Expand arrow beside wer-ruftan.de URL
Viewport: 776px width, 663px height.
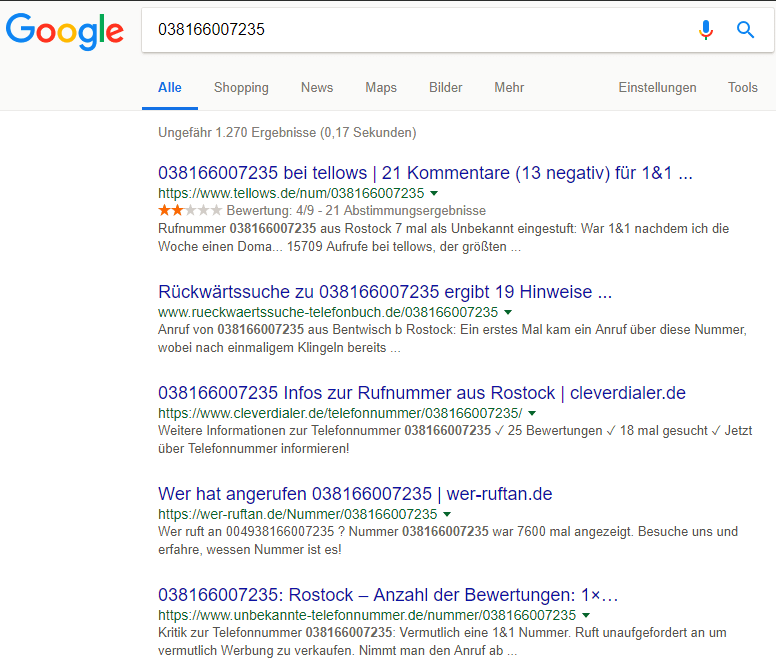pyautogui.click(x=447, y=514)
